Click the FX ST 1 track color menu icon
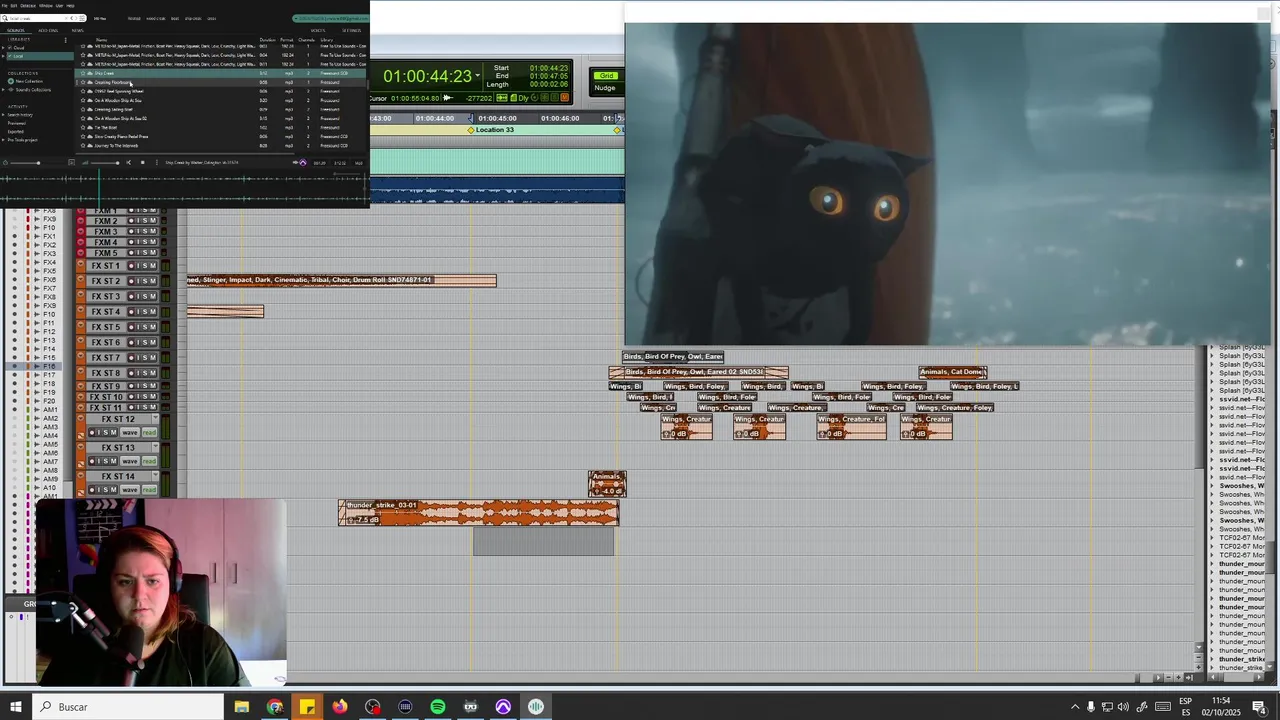The image size is (1280, 720). pos(80,263)
